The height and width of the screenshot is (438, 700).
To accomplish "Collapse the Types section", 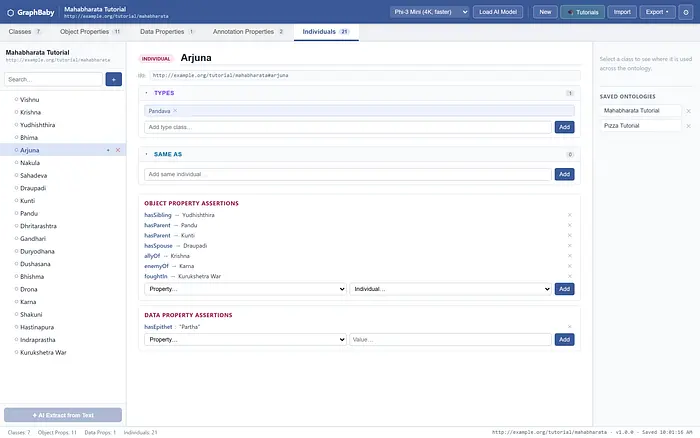I will 146,93.
